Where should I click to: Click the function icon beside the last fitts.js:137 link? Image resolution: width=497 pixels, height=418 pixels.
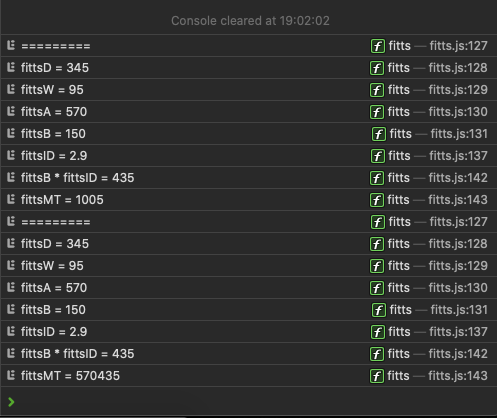(x=378, y=332)
